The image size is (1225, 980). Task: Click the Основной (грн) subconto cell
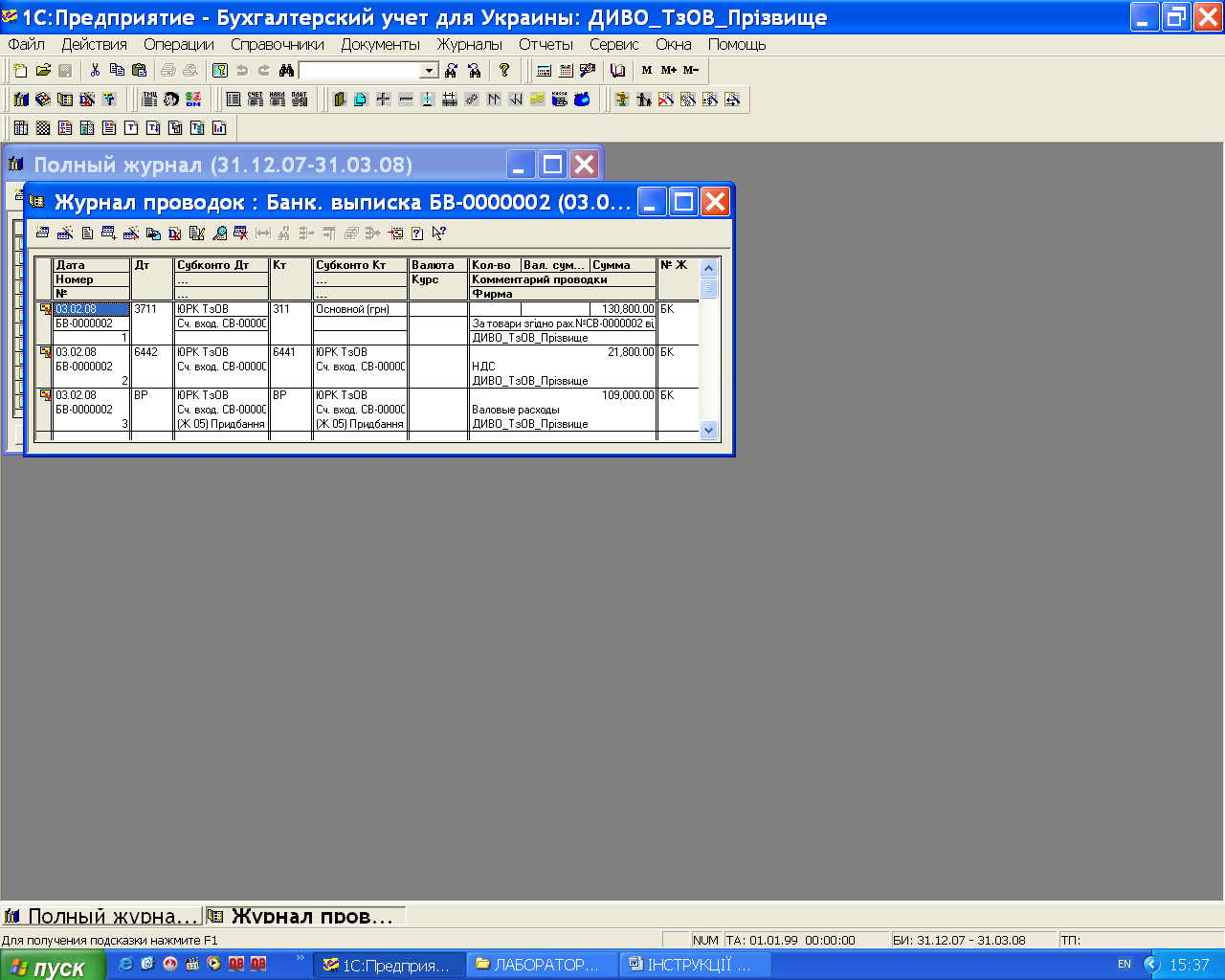point(360,309)
